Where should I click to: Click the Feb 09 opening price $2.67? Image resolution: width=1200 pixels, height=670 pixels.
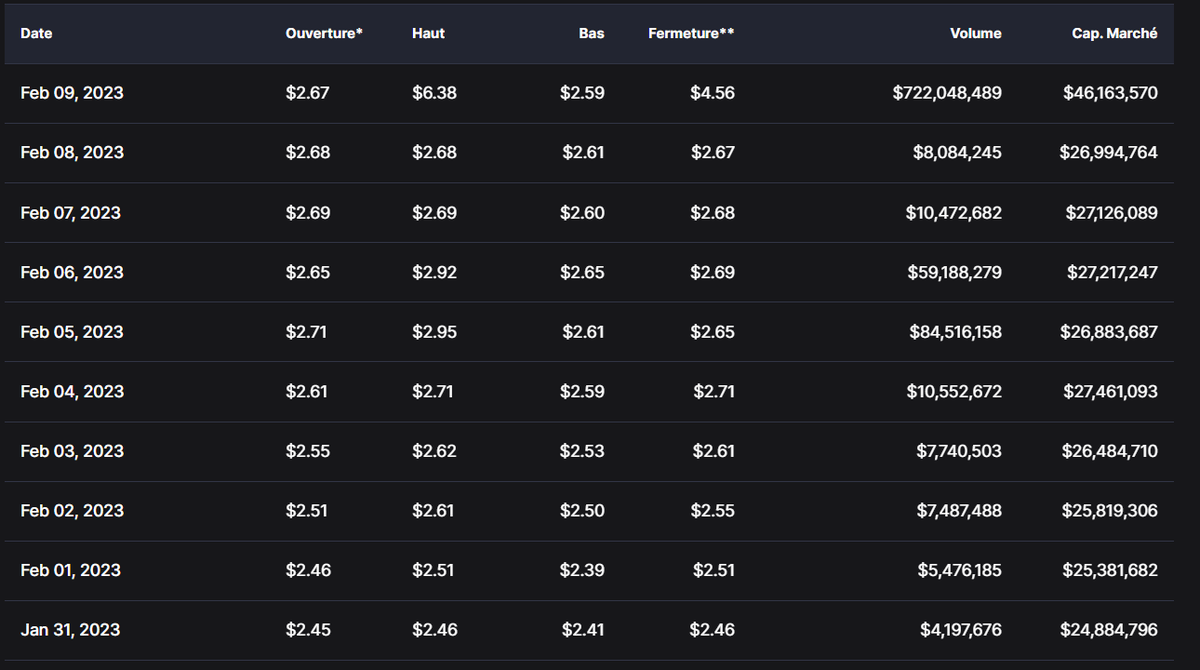pos(308,93)
